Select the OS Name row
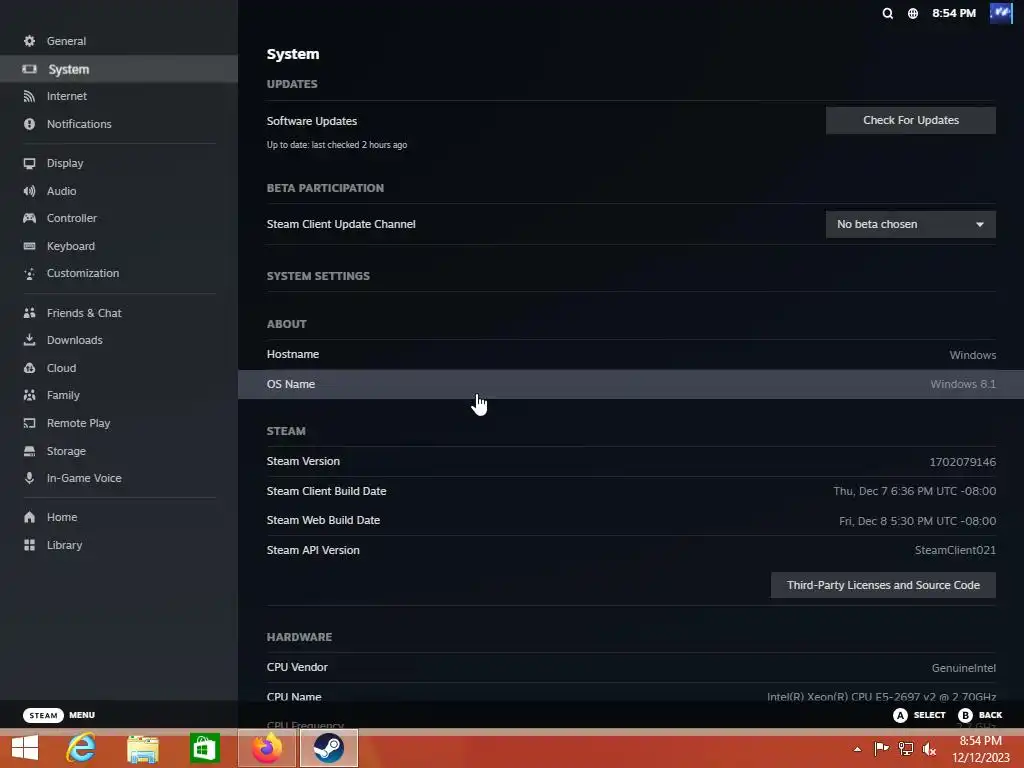Image resolution: width=1024 pixels, height=768 pixels. pos(631,385)
